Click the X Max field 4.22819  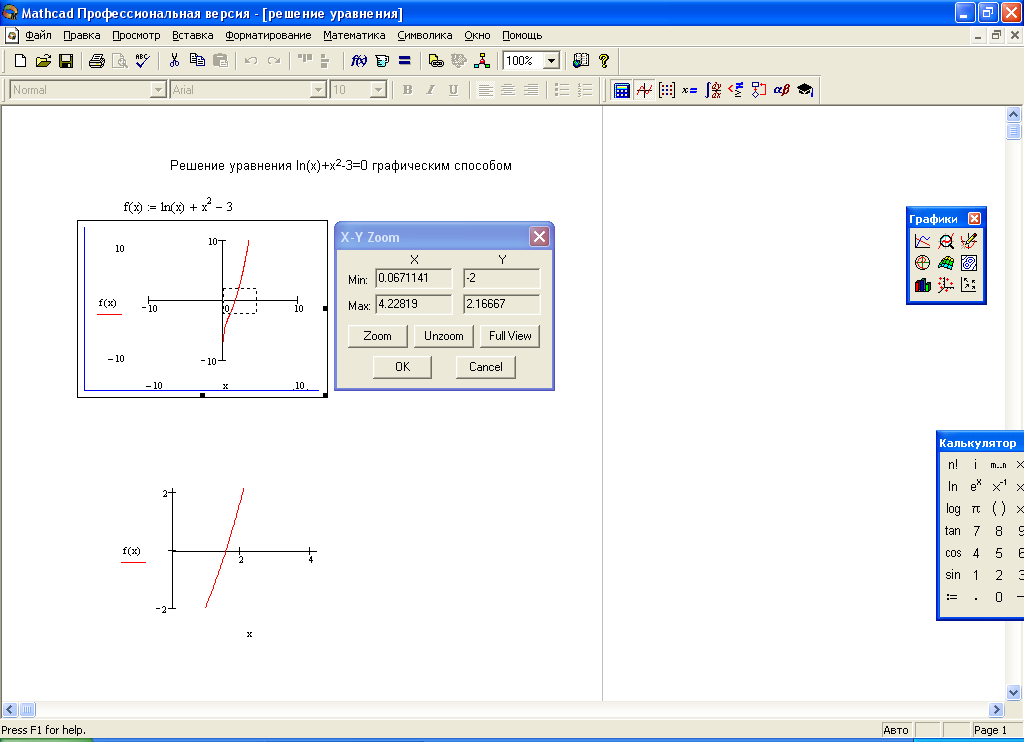pyautogui.click(x=414, y=304)
